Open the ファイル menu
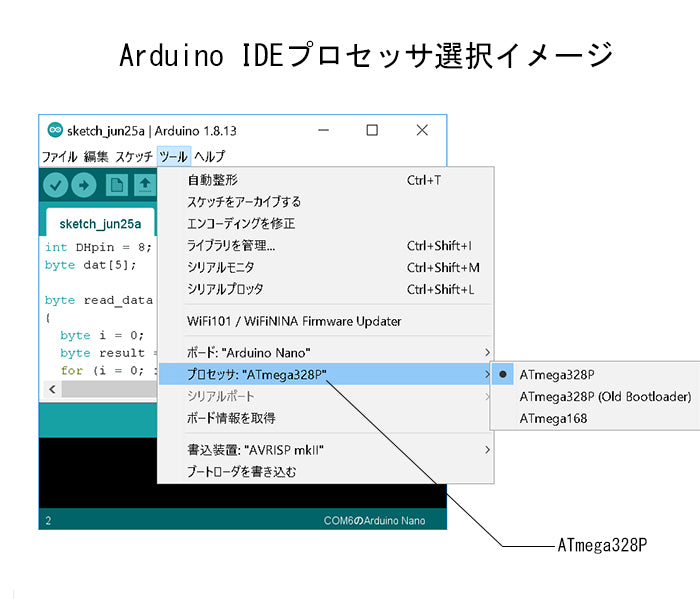Viewport: 700px width, 599px height. 59,156
